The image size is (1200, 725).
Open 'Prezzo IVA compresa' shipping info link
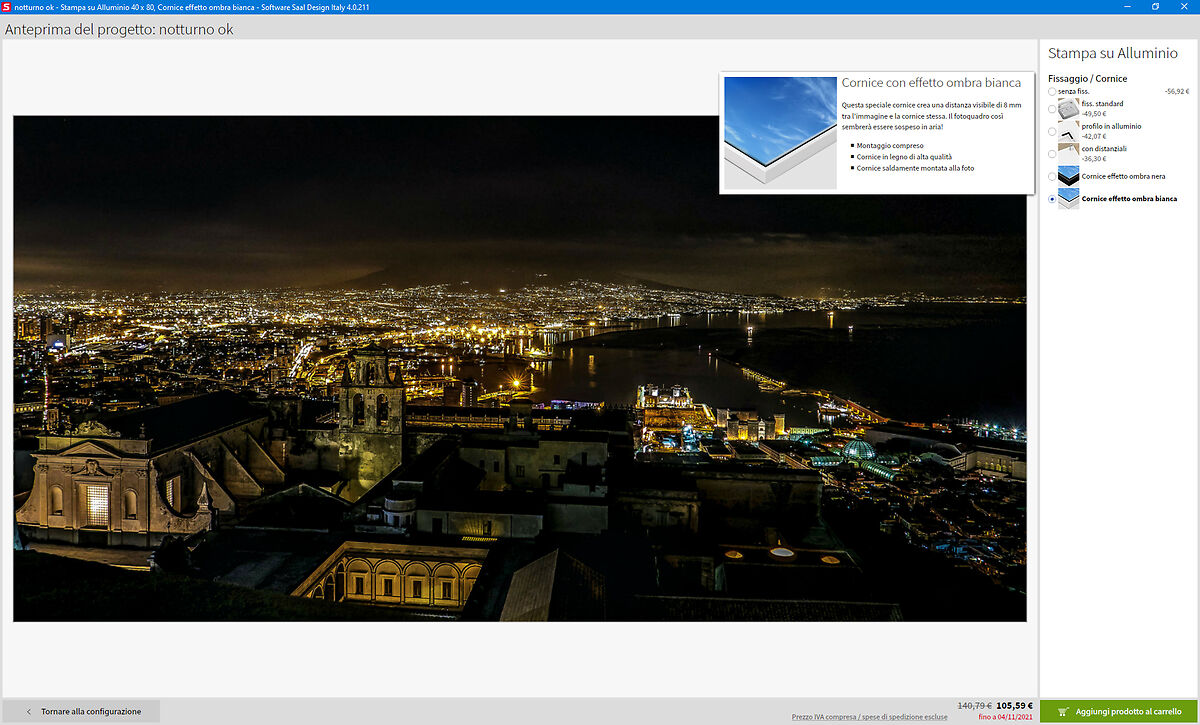click(869, 717)
